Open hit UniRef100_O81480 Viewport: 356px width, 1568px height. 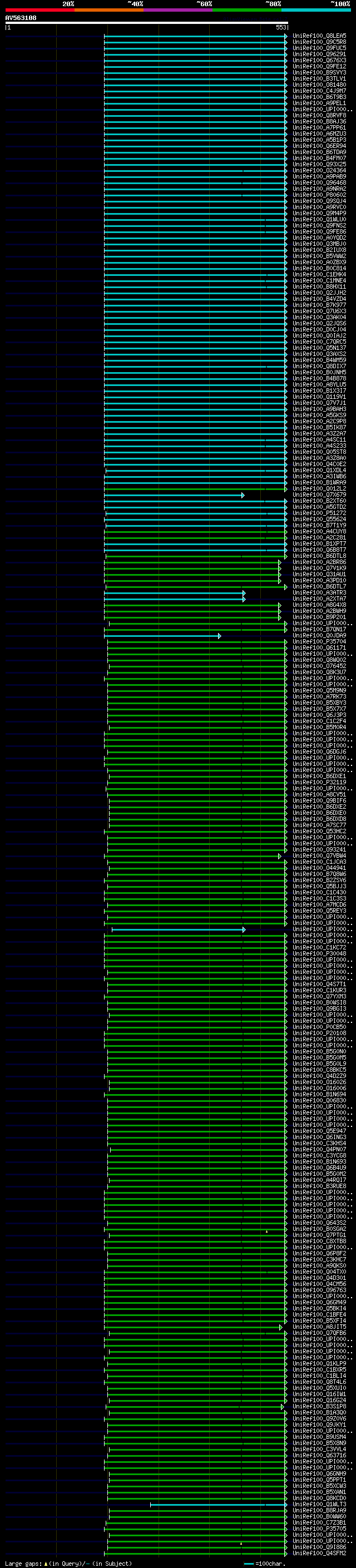(319, 85)
